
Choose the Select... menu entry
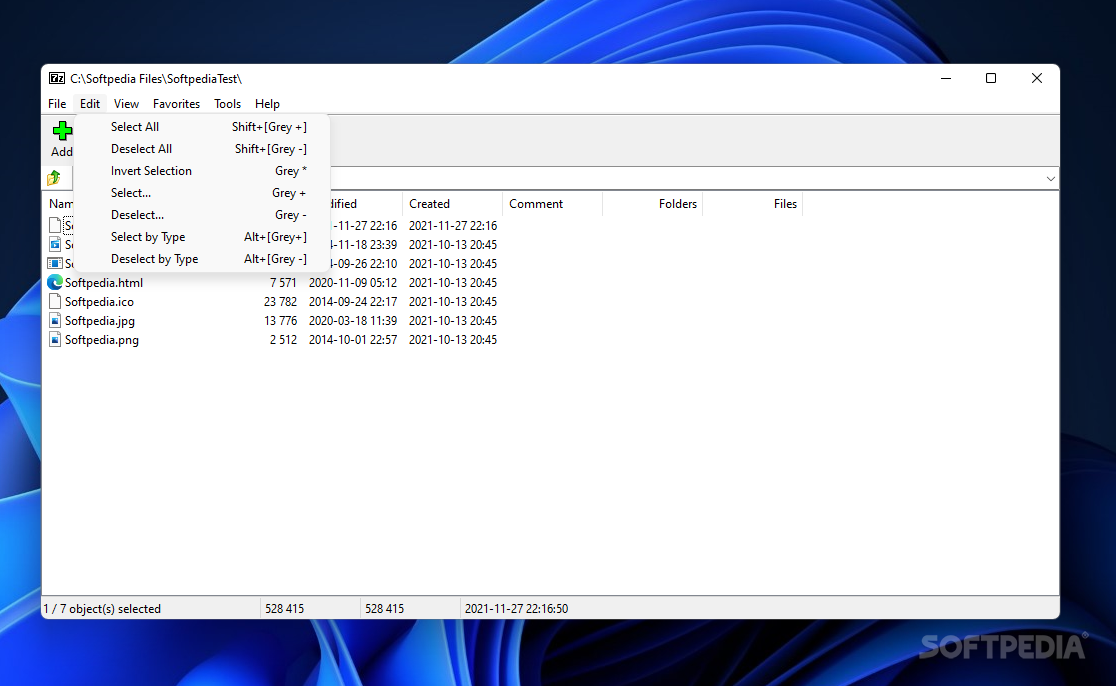tap(202, 193)
